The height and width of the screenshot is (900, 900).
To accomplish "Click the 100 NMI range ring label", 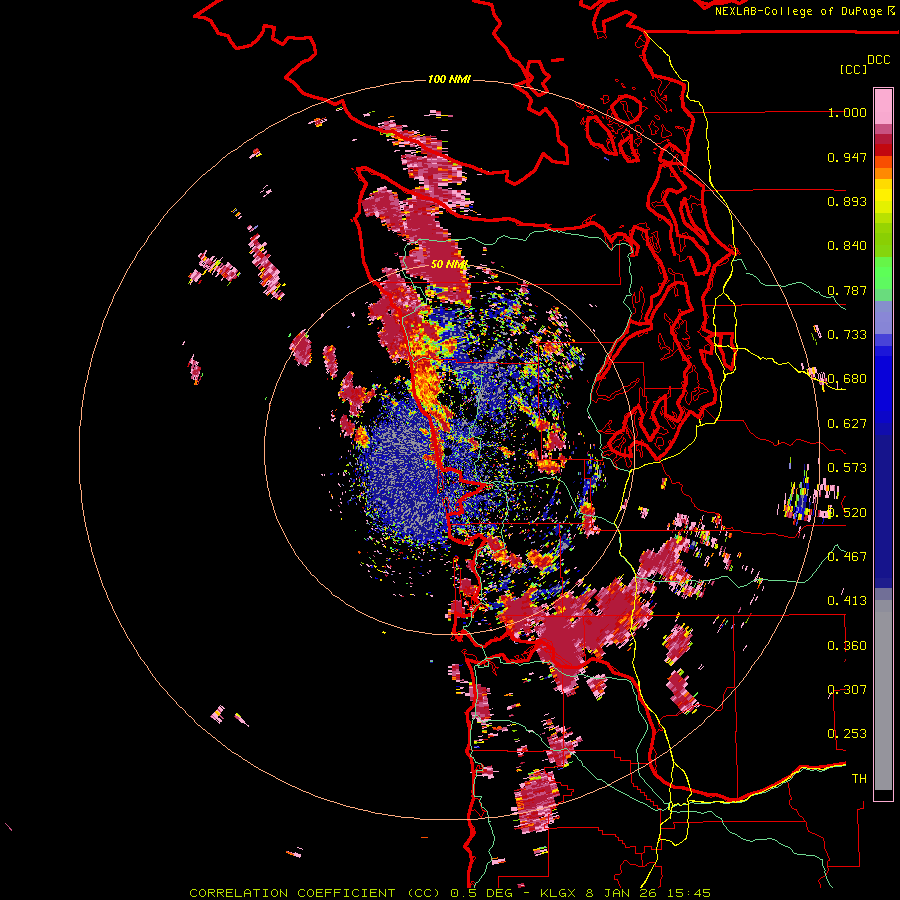I will pyautogui.click(x=449, y=79).
